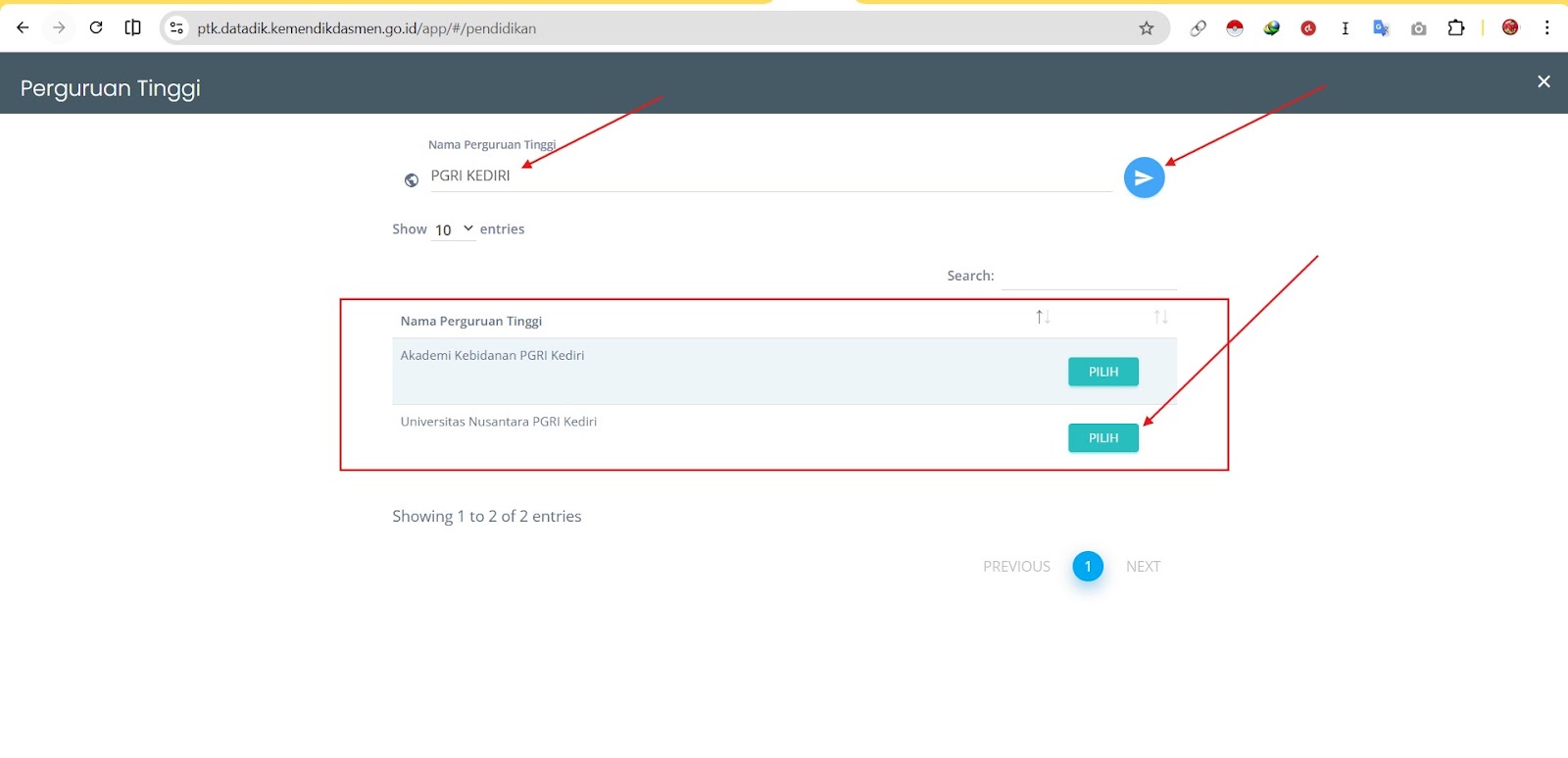Screen dimensions: 1568x758
Task: Reload the current page
Action: [96, 27]
